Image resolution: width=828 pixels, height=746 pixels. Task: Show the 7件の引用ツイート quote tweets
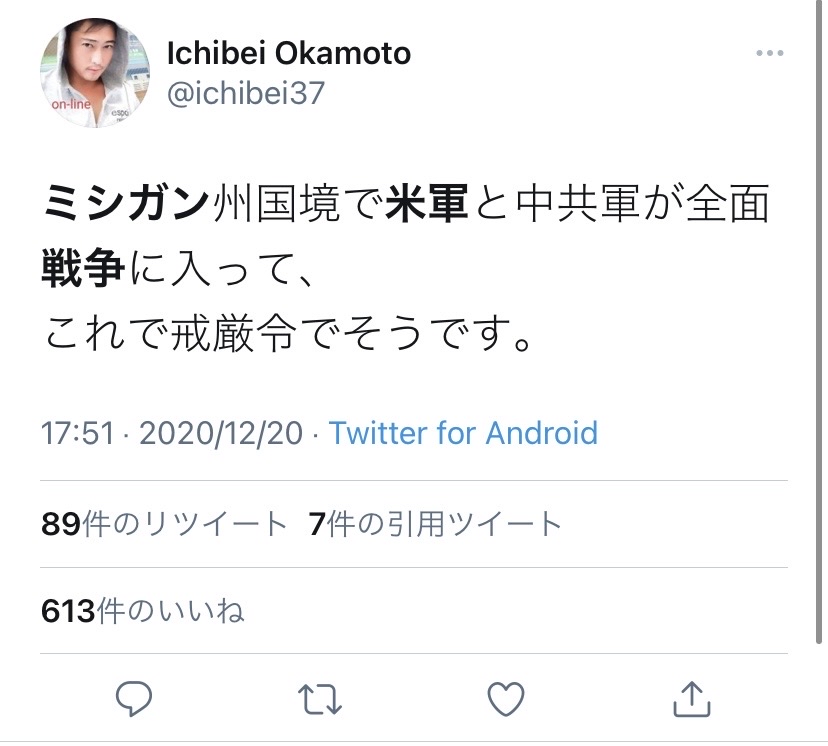click(x=436, y=523)
